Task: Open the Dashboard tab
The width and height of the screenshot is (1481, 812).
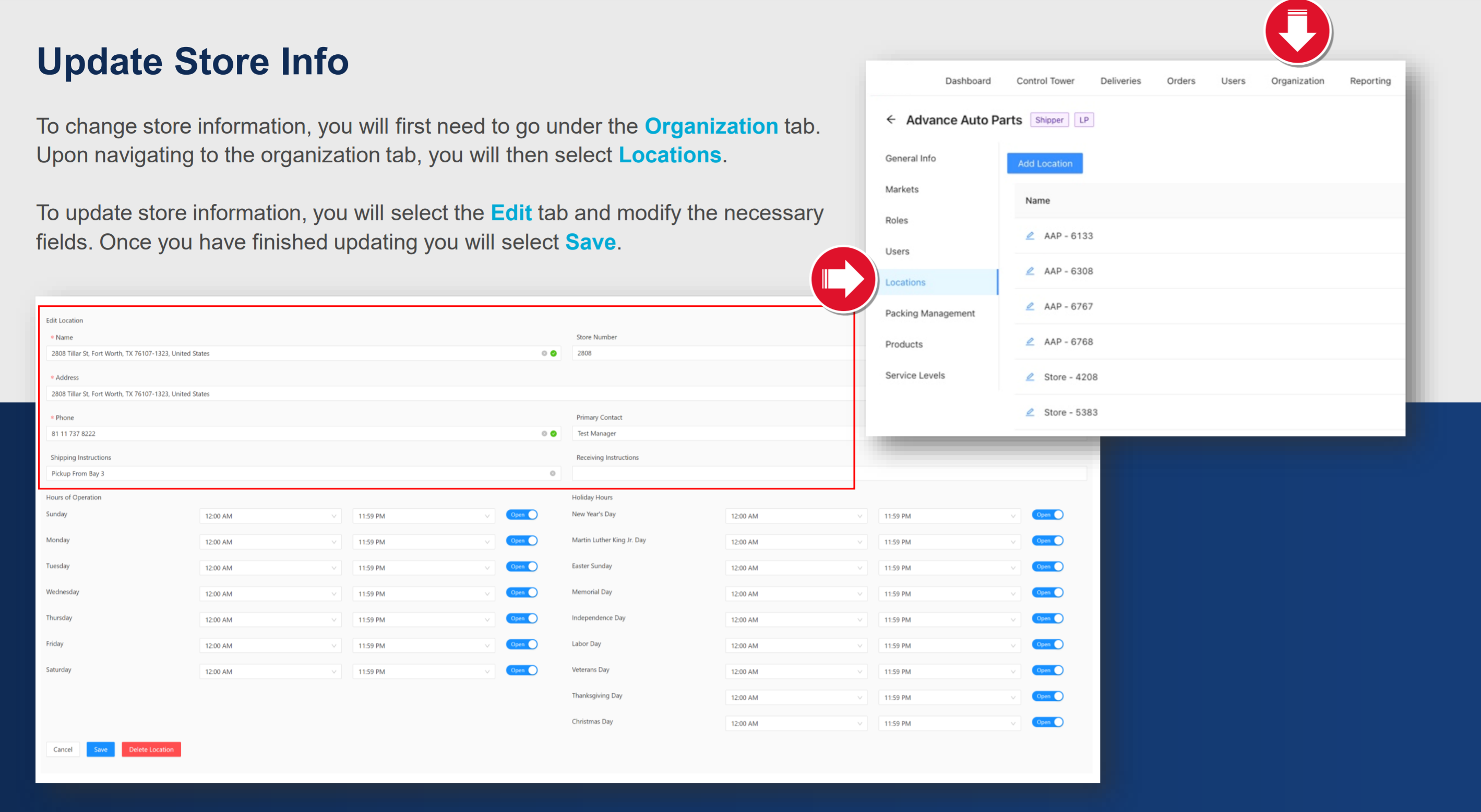Action: (968, 81)
